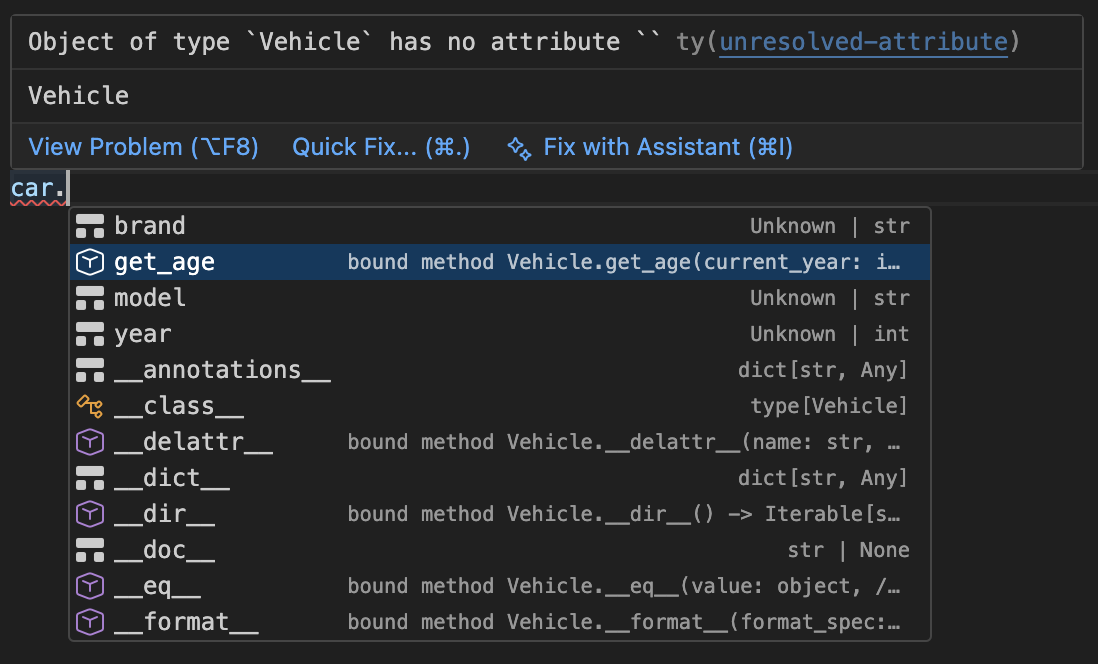Select the brand completion suggestion
The image size is (1098, 664).
[x=150, y=226]
